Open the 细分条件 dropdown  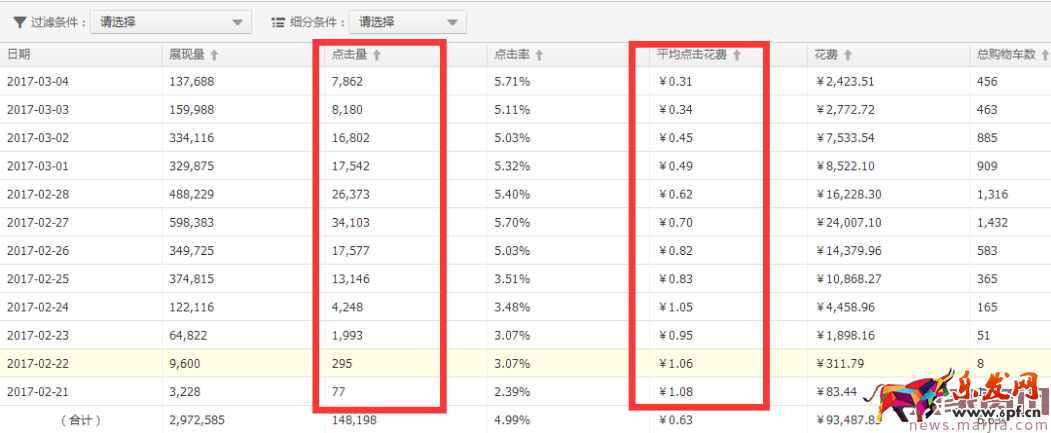(x=408, y=22)
